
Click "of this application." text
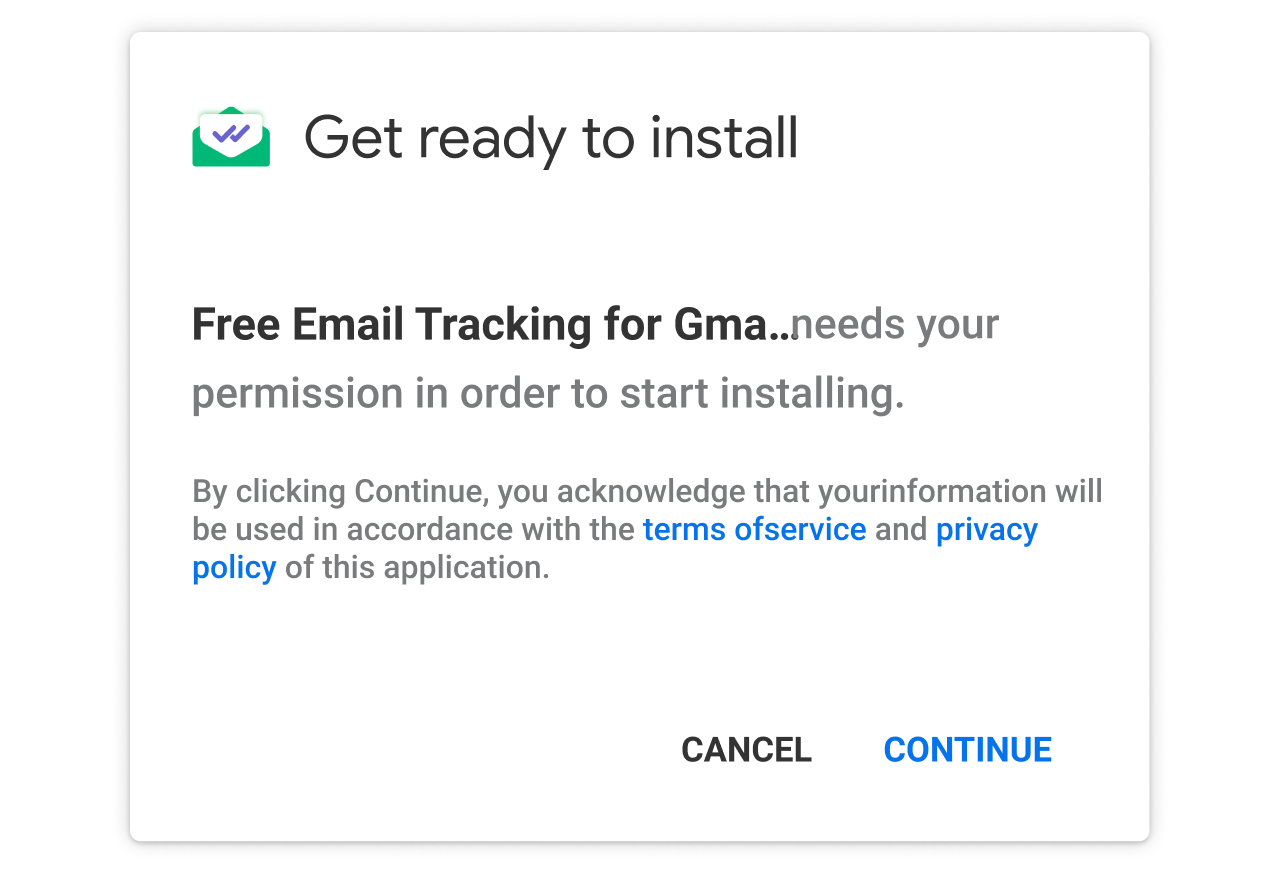coord(417,568)
